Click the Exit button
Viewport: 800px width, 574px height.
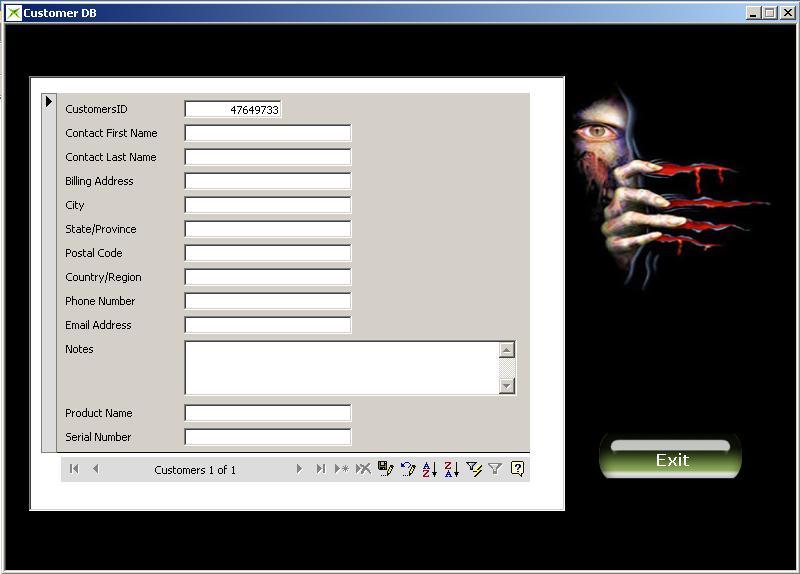coord(671,460)
